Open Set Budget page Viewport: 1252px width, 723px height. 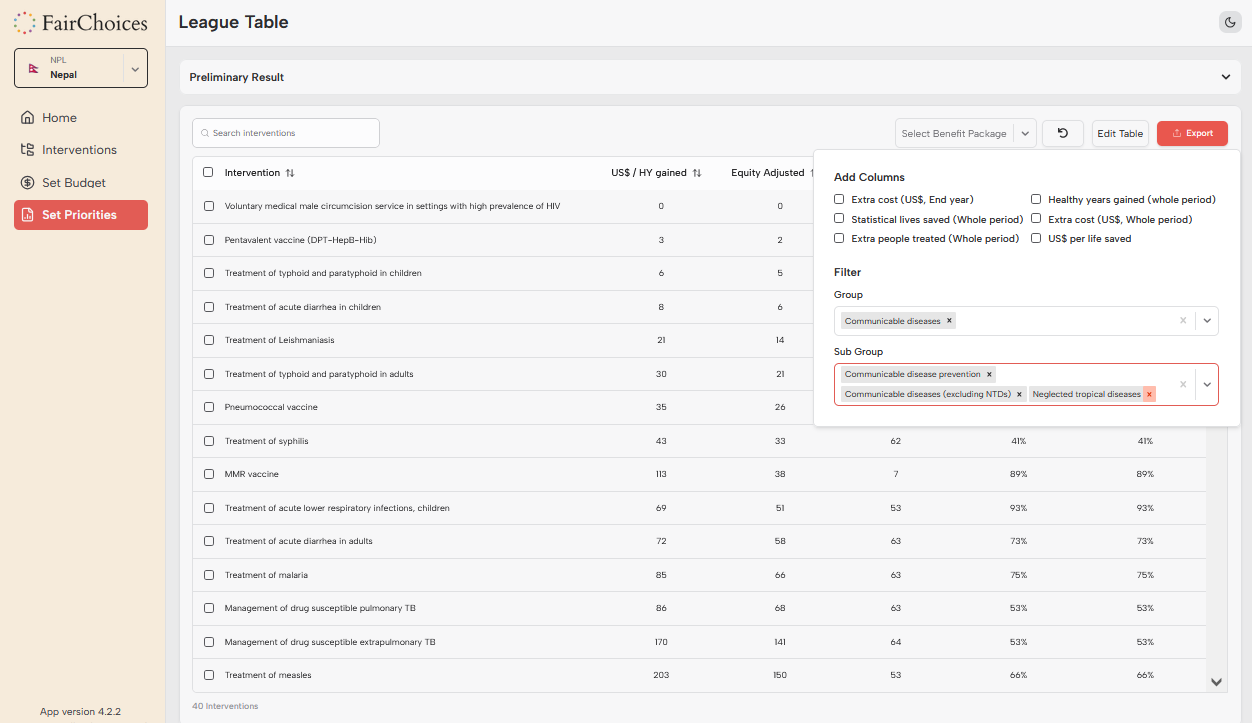(x=73, y=183)
